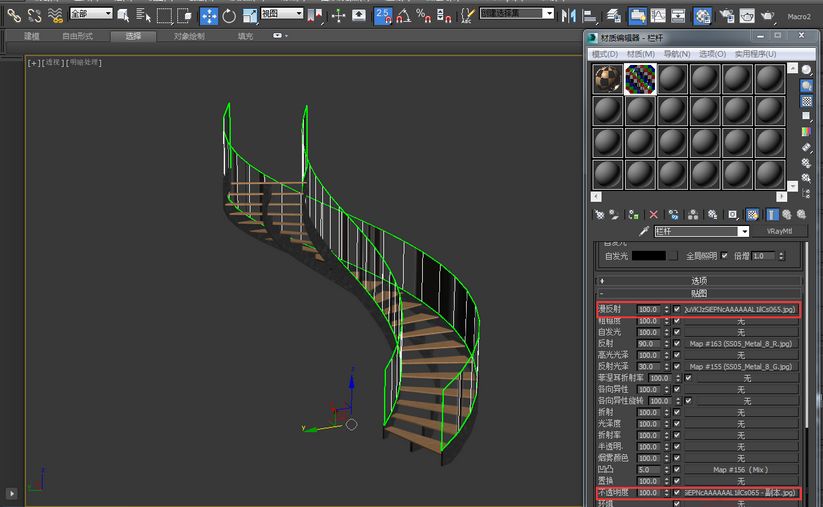Image resolution: width=823 pixels, height=507 pixels.
Task: Open the 视图 reference coordinate dropdown
Action: point(282,13)
